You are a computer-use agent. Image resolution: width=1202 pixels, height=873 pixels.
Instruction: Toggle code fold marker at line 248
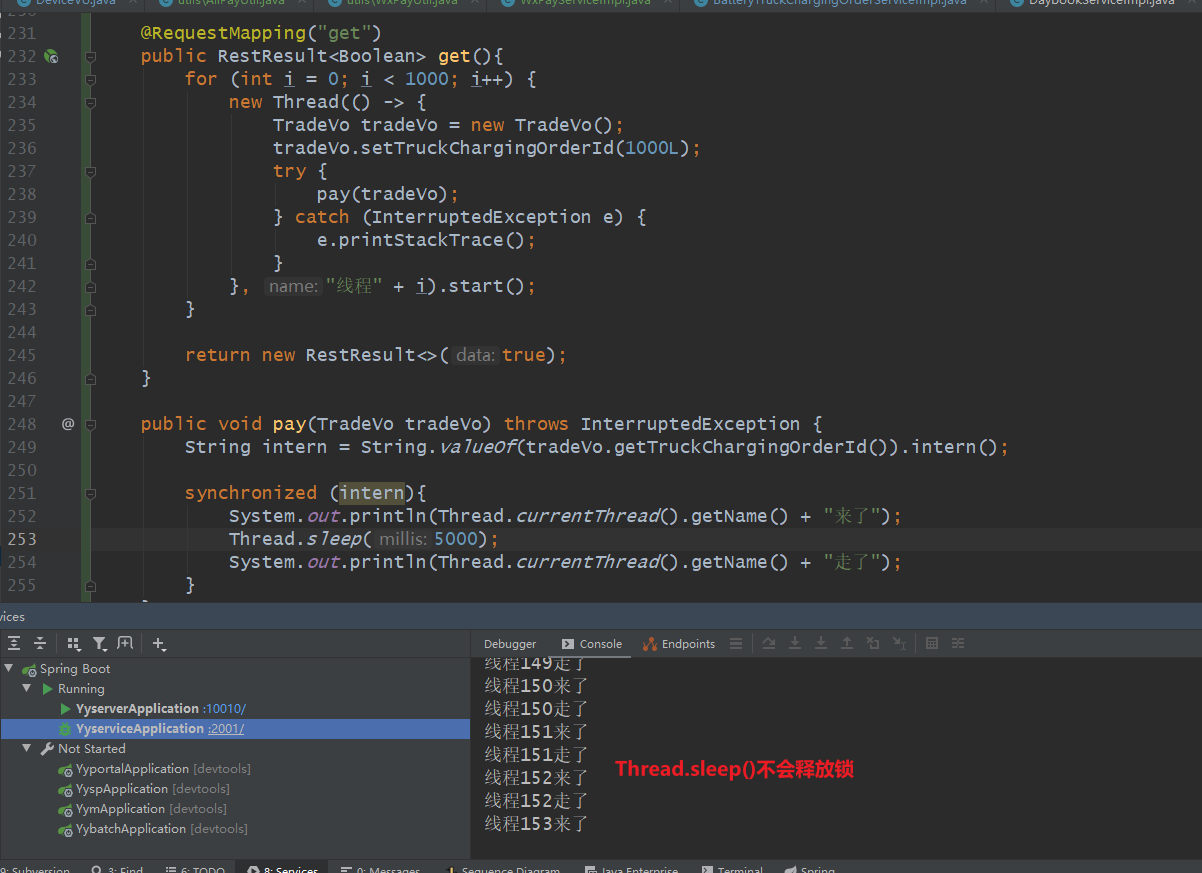(90, 424)
